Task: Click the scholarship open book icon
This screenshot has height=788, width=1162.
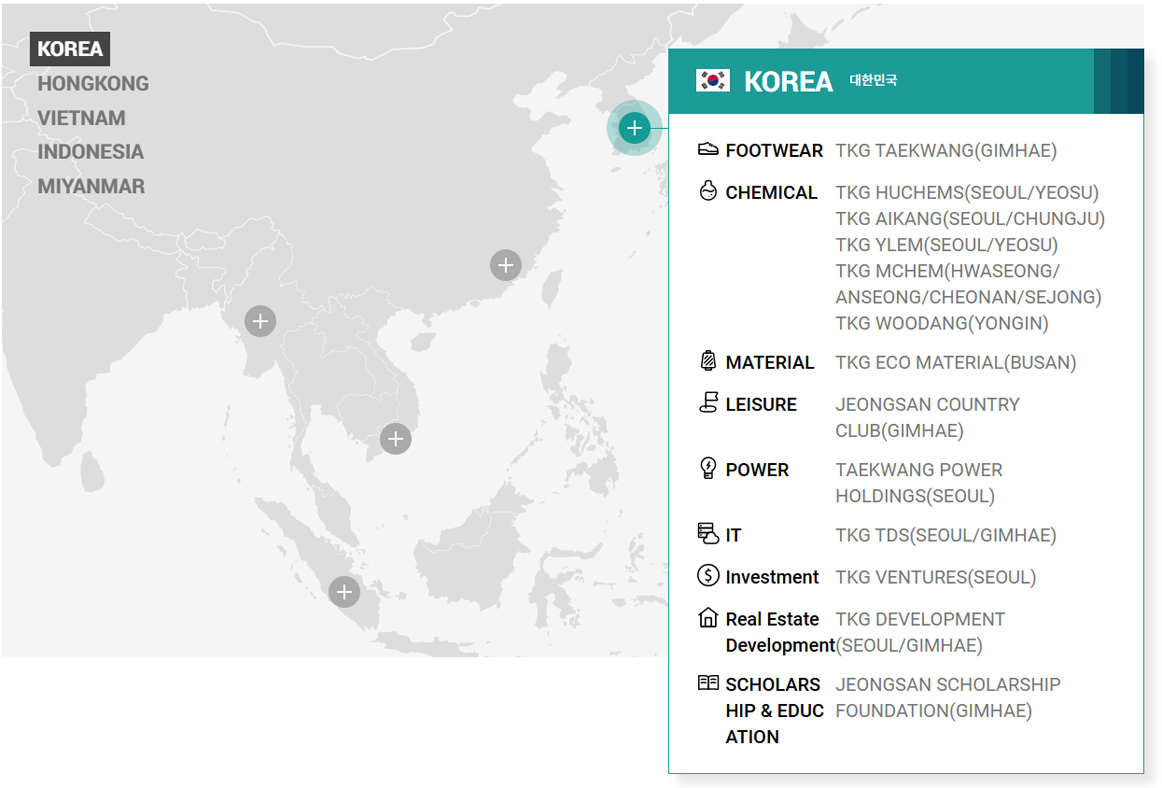Action: point(708,683)
